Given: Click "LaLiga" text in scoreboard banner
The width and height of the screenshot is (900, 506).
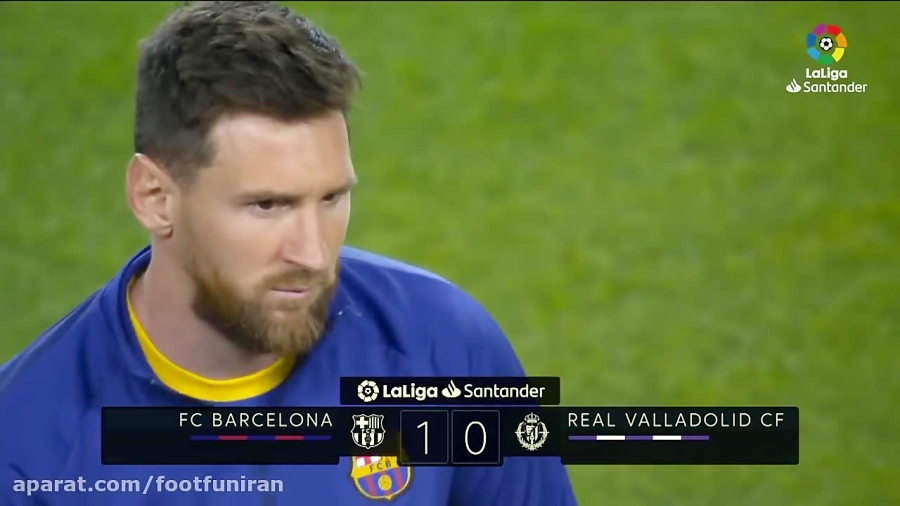Looking at the screenshot, I should pos(410,392).
